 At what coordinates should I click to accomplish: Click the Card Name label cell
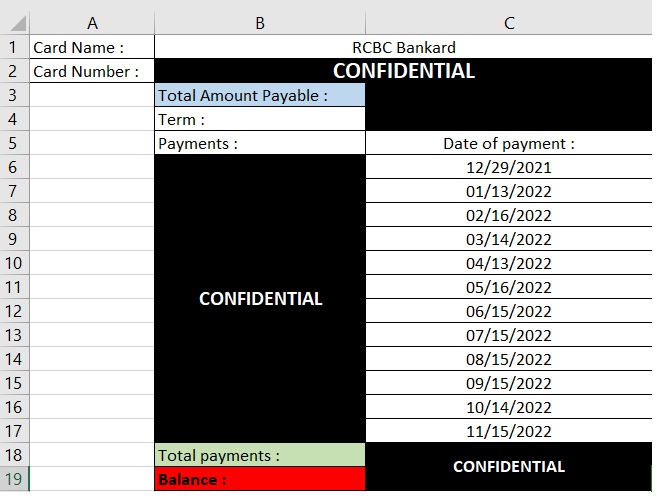click(x=92, y=47)
